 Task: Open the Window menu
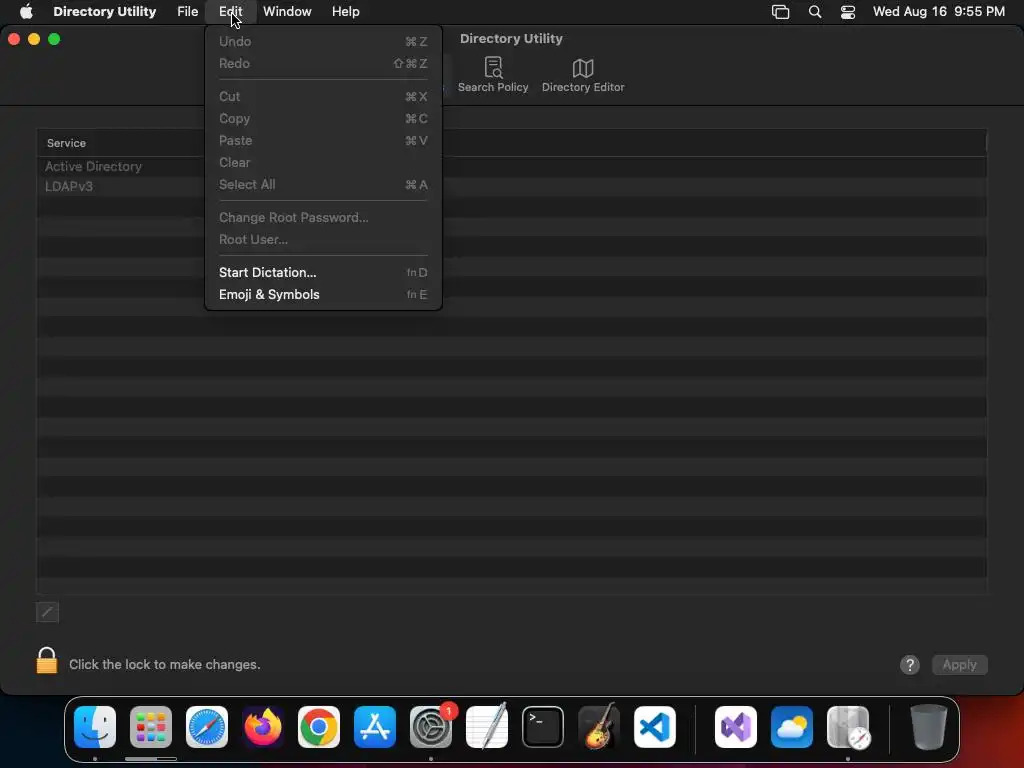pos(287,11)
